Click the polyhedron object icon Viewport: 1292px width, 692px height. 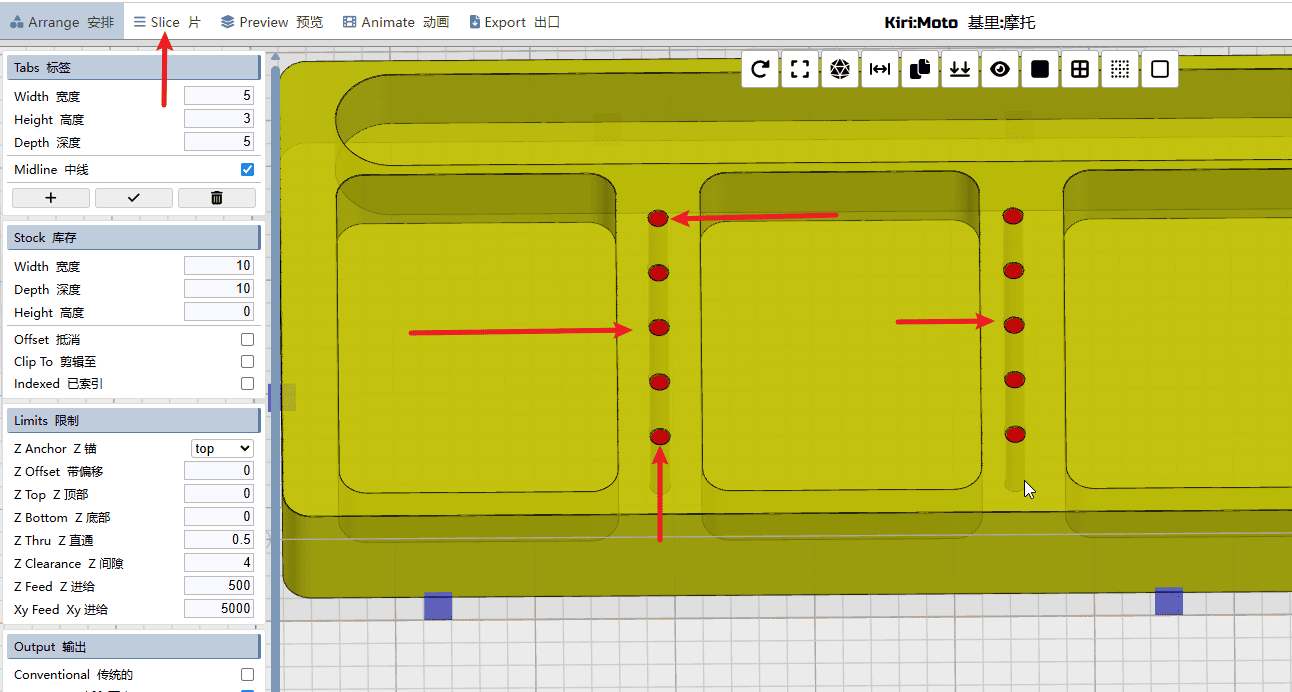(x=840, y=69)
